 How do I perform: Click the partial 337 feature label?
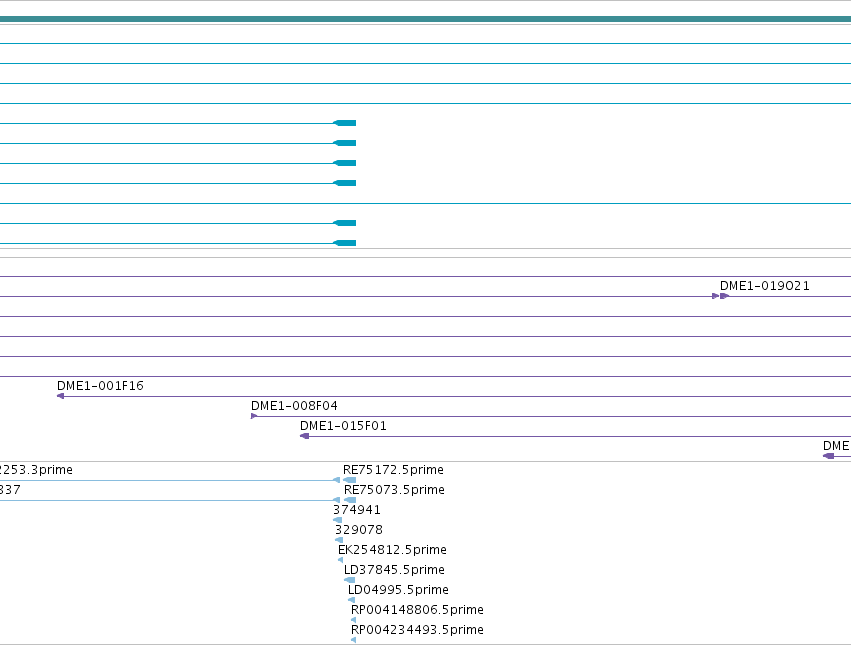[x=10, y=490]
